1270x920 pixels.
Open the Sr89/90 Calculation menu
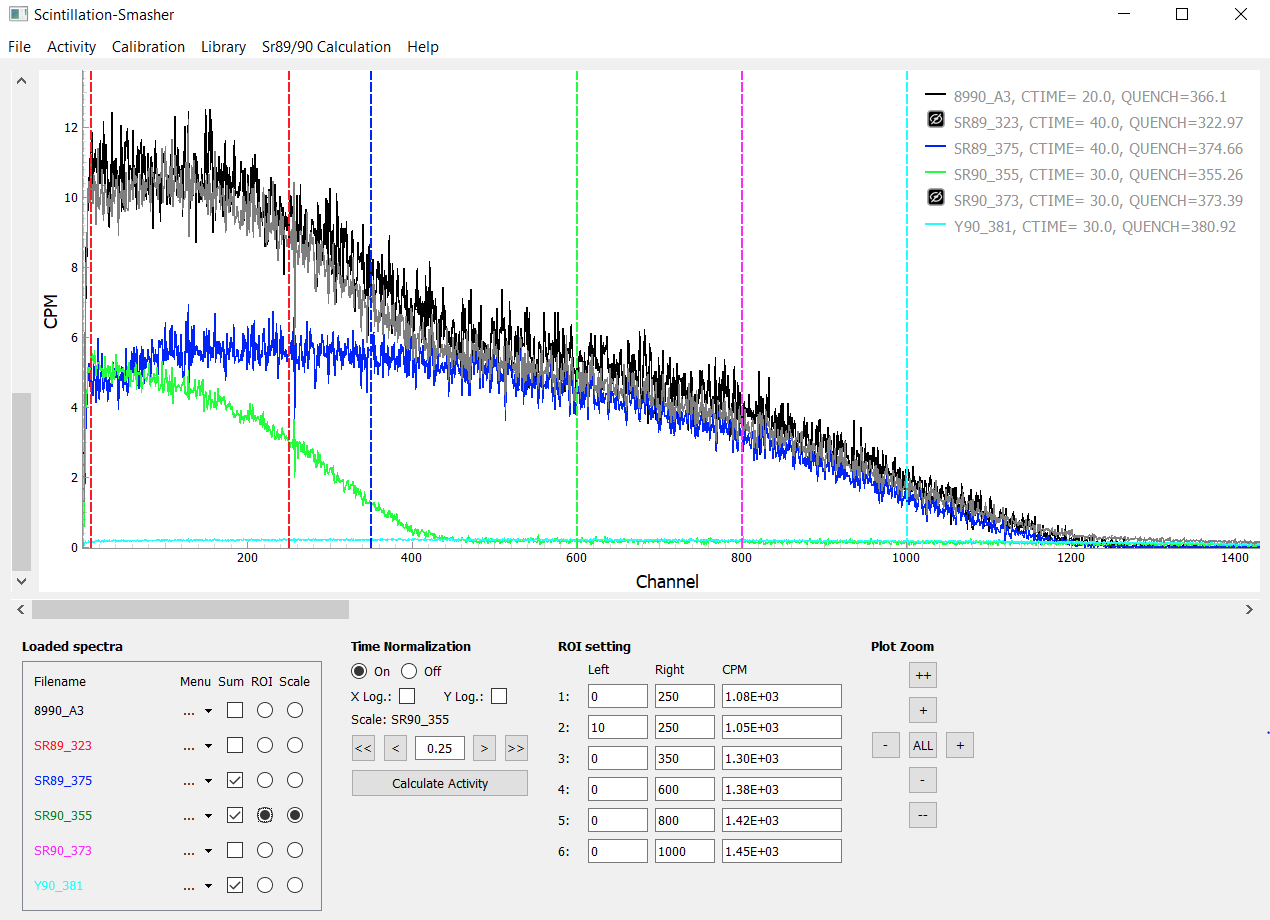pyautogui.click(x=326, y=47)
